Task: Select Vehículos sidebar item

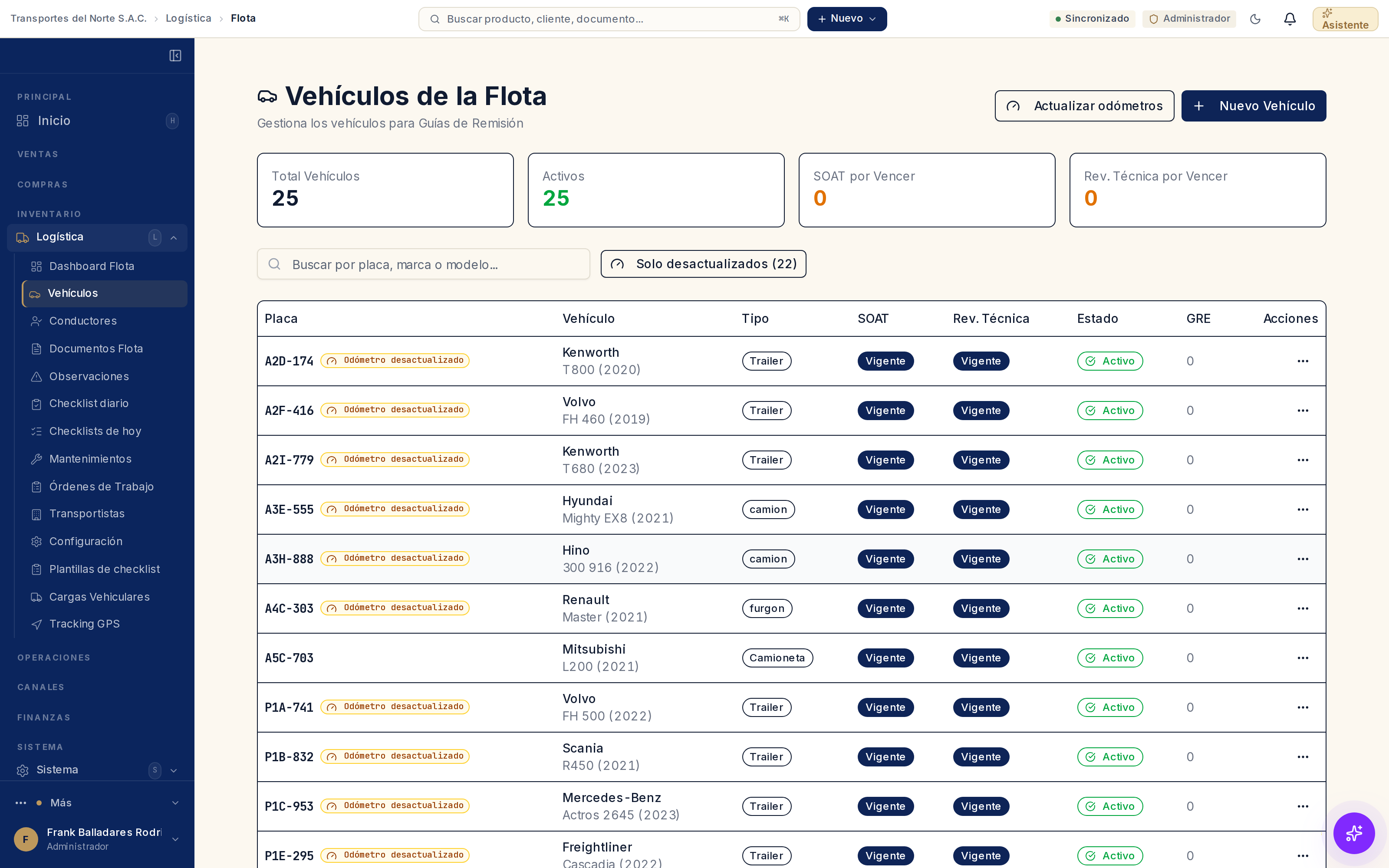Action: coord(105,293)
